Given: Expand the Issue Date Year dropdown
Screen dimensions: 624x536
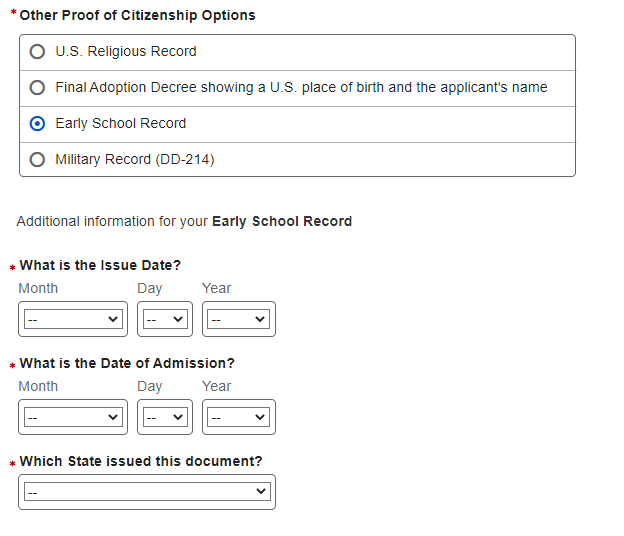Looking at the screenshot, I should (x=238, y=319).
